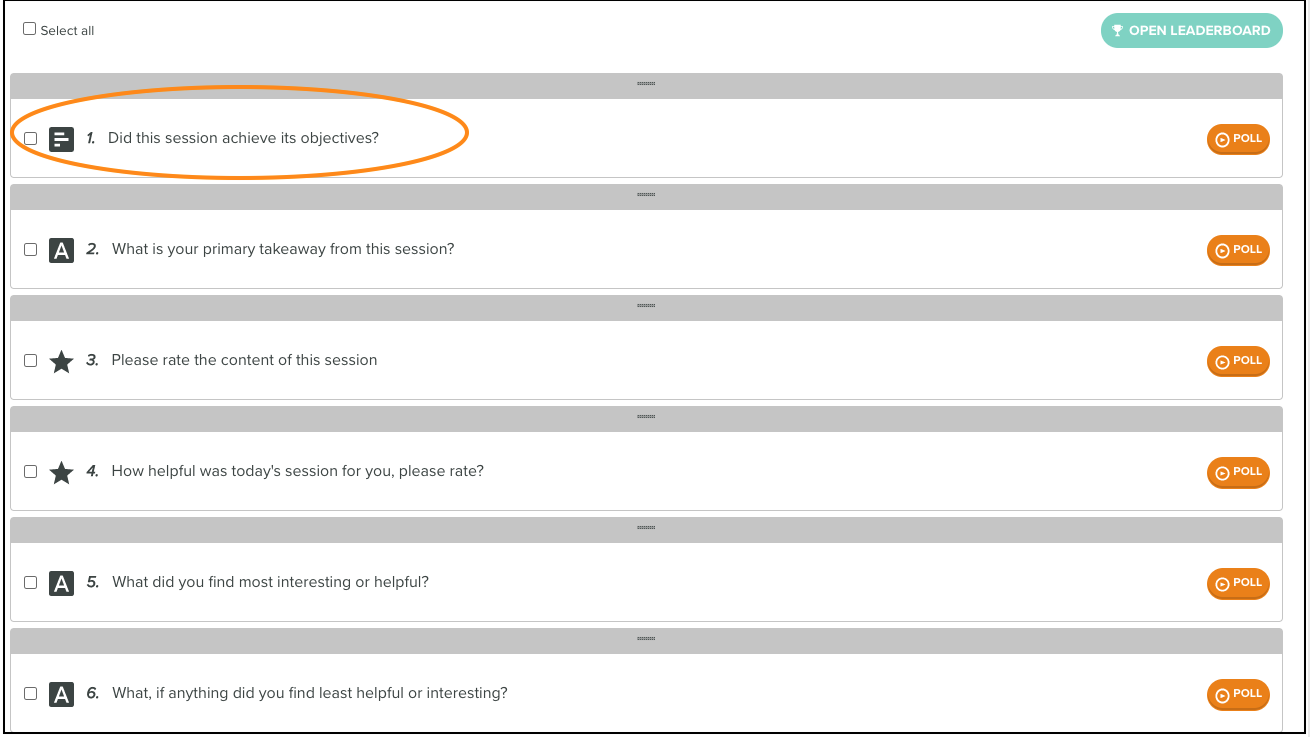This screenshot has width=1310, height=737.
Task: Grab the drag handle above question 1
Action: coord(646,84)
